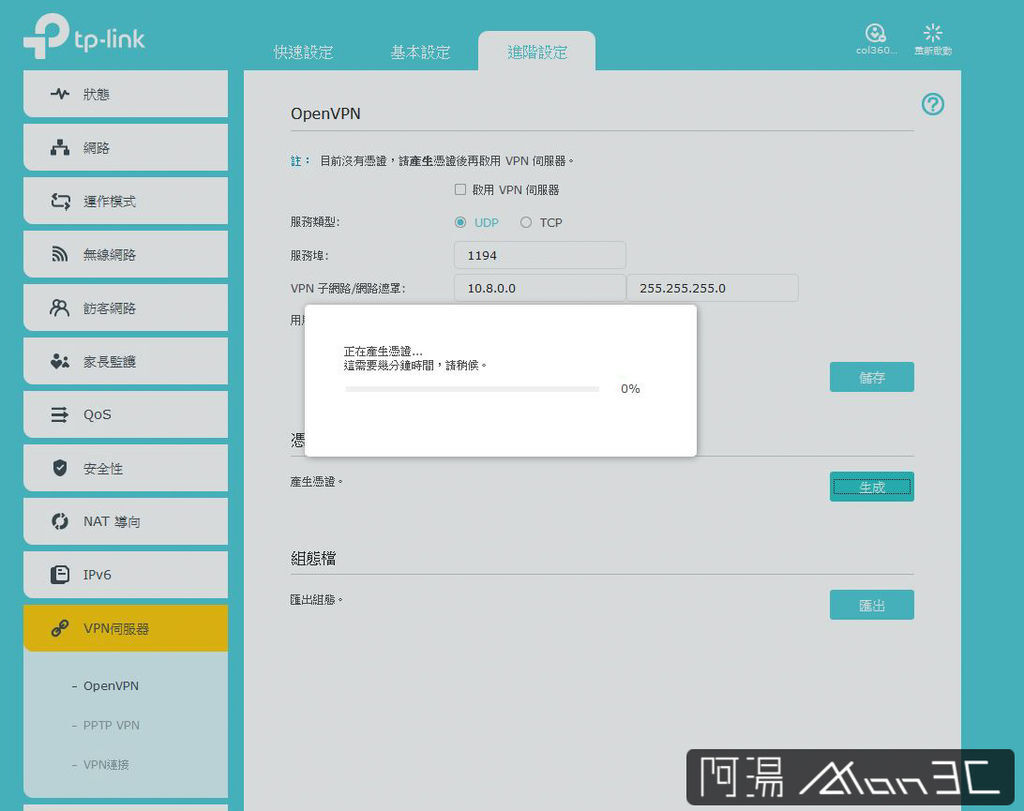Click the 安全性 shield icon
Viewport: 1024px width, 811px height.
(60, 468)
